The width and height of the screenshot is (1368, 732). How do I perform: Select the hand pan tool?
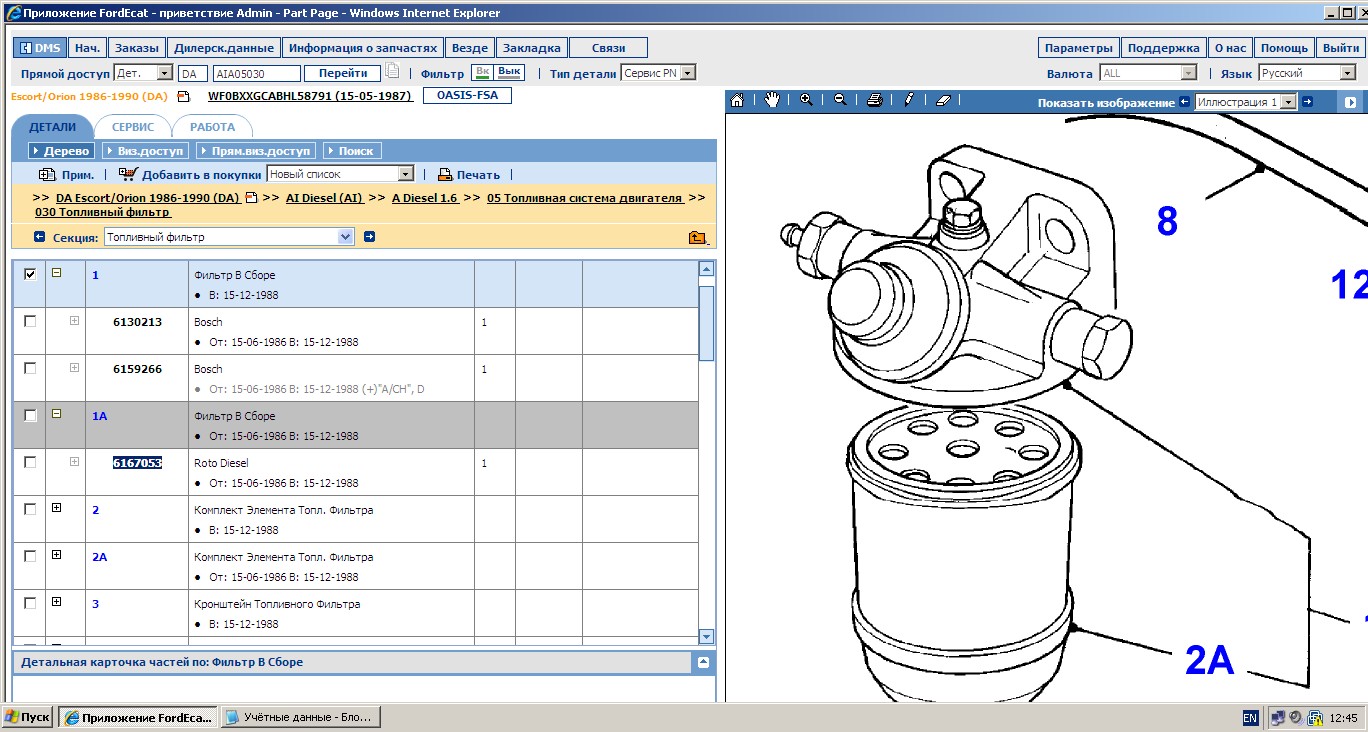pyautogui.click(x=772, y=100)
